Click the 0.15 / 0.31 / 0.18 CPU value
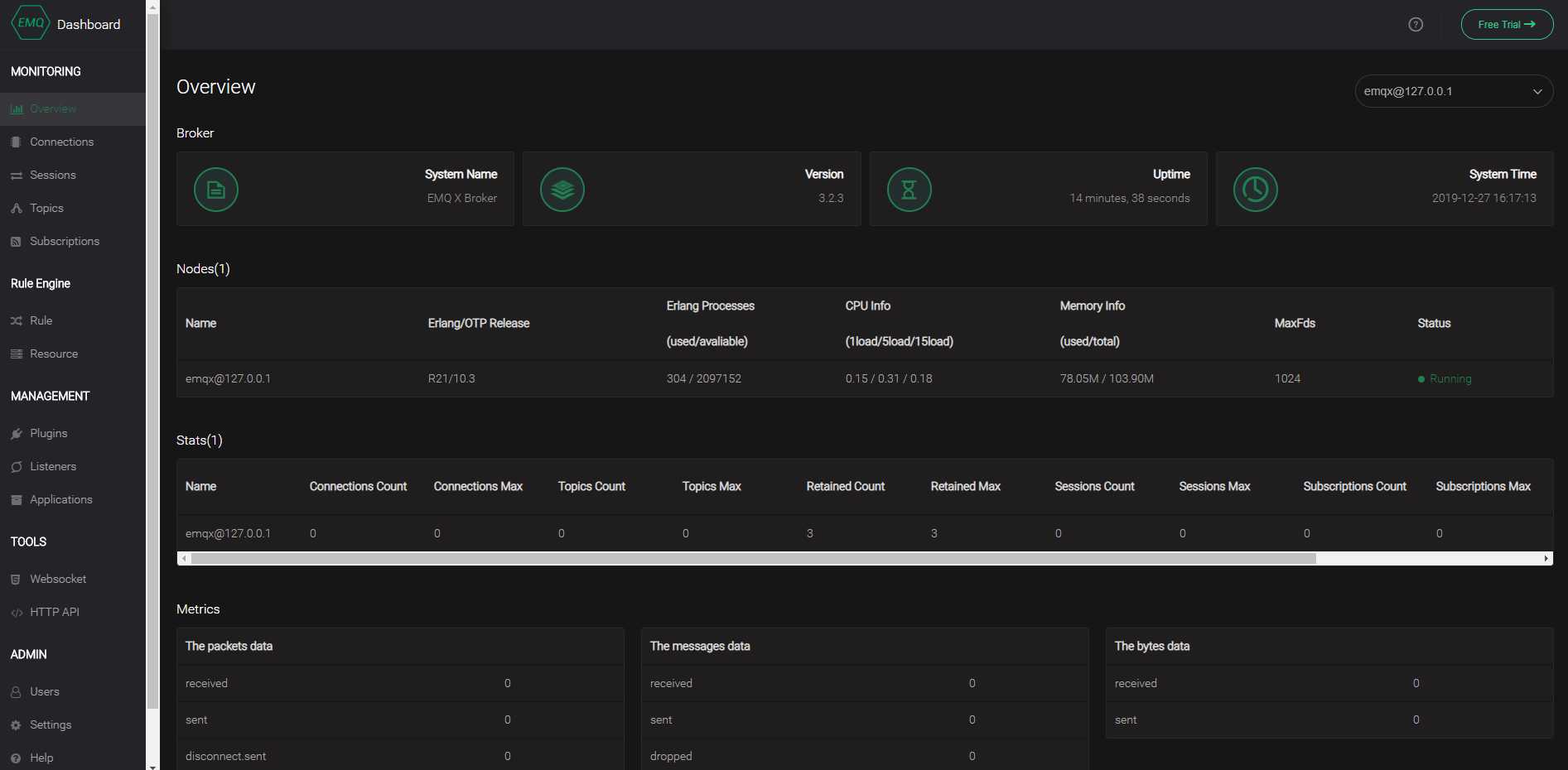The width and height of the screenshot is (1568, 770). pyautogui.click(x=889, y=379)
